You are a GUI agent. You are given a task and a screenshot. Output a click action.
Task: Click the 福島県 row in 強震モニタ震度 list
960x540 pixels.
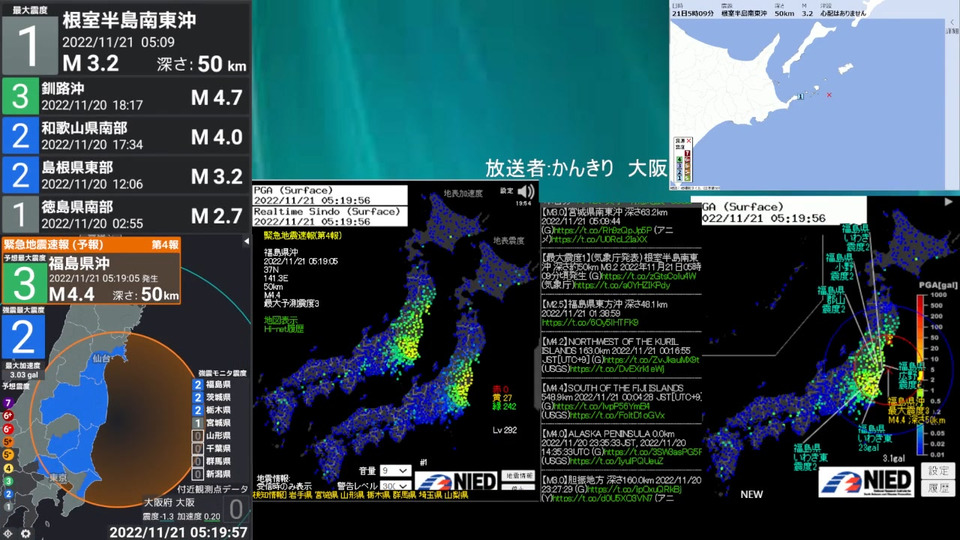212,384
